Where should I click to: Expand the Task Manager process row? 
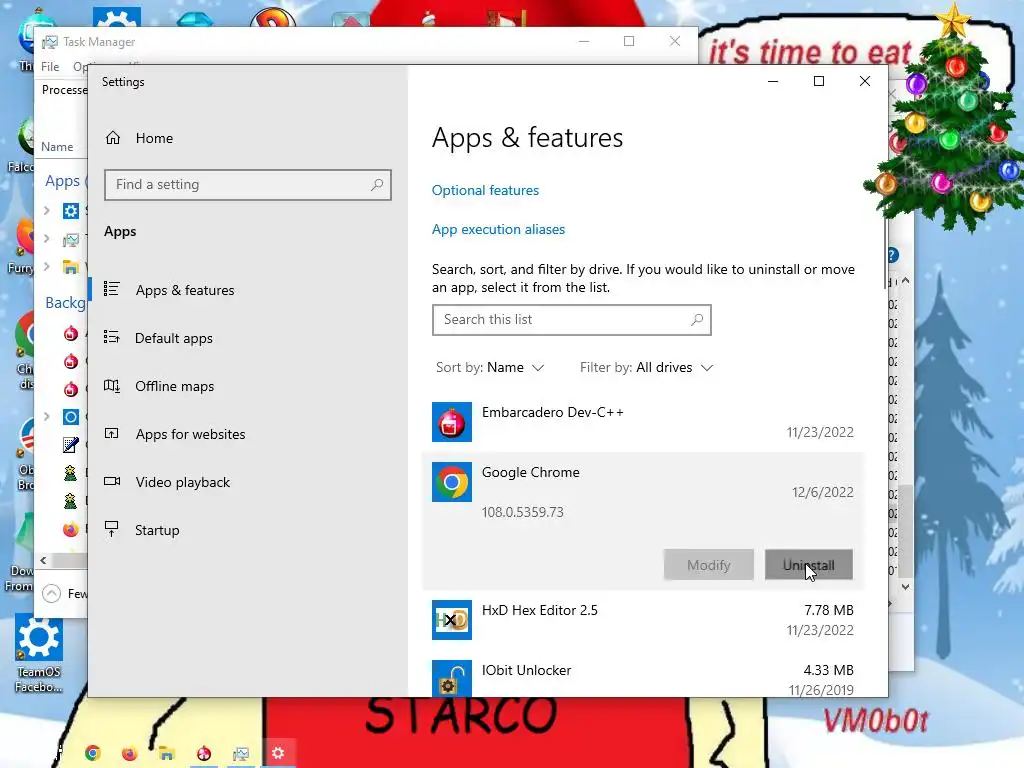pyautogui.click(x=46, y=238)
